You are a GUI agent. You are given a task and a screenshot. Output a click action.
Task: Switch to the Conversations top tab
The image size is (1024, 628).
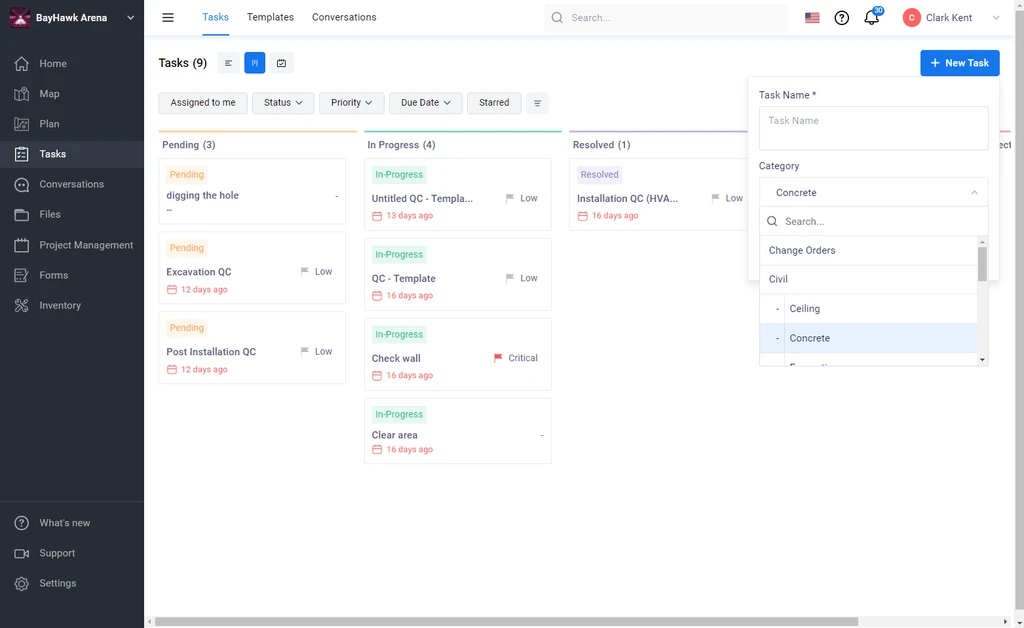click(x=344, y=18)
